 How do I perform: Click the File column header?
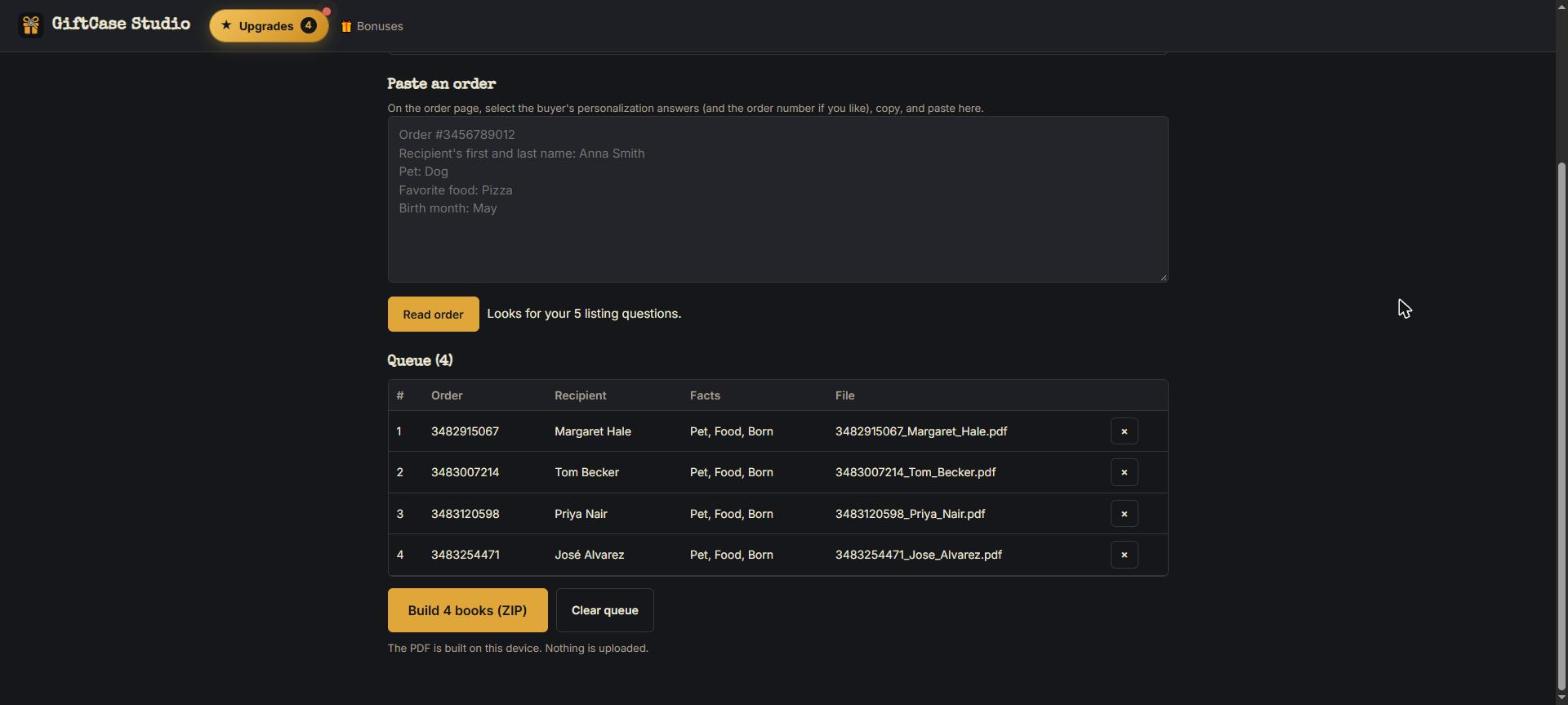pyautogui.click(x=844, y=395)
